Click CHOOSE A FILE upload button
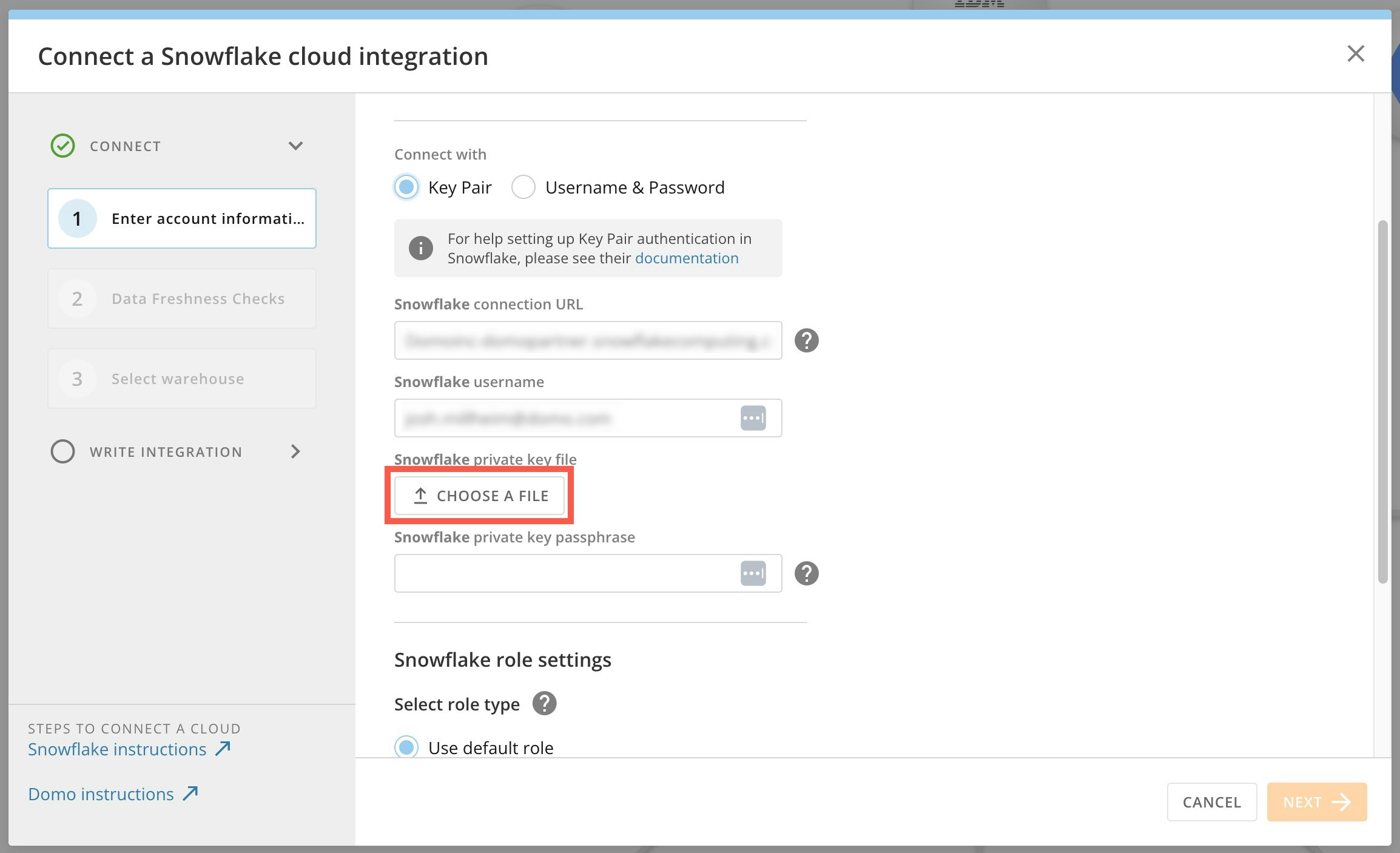This screenshot has height=853, width=1400. pos(479,496)
